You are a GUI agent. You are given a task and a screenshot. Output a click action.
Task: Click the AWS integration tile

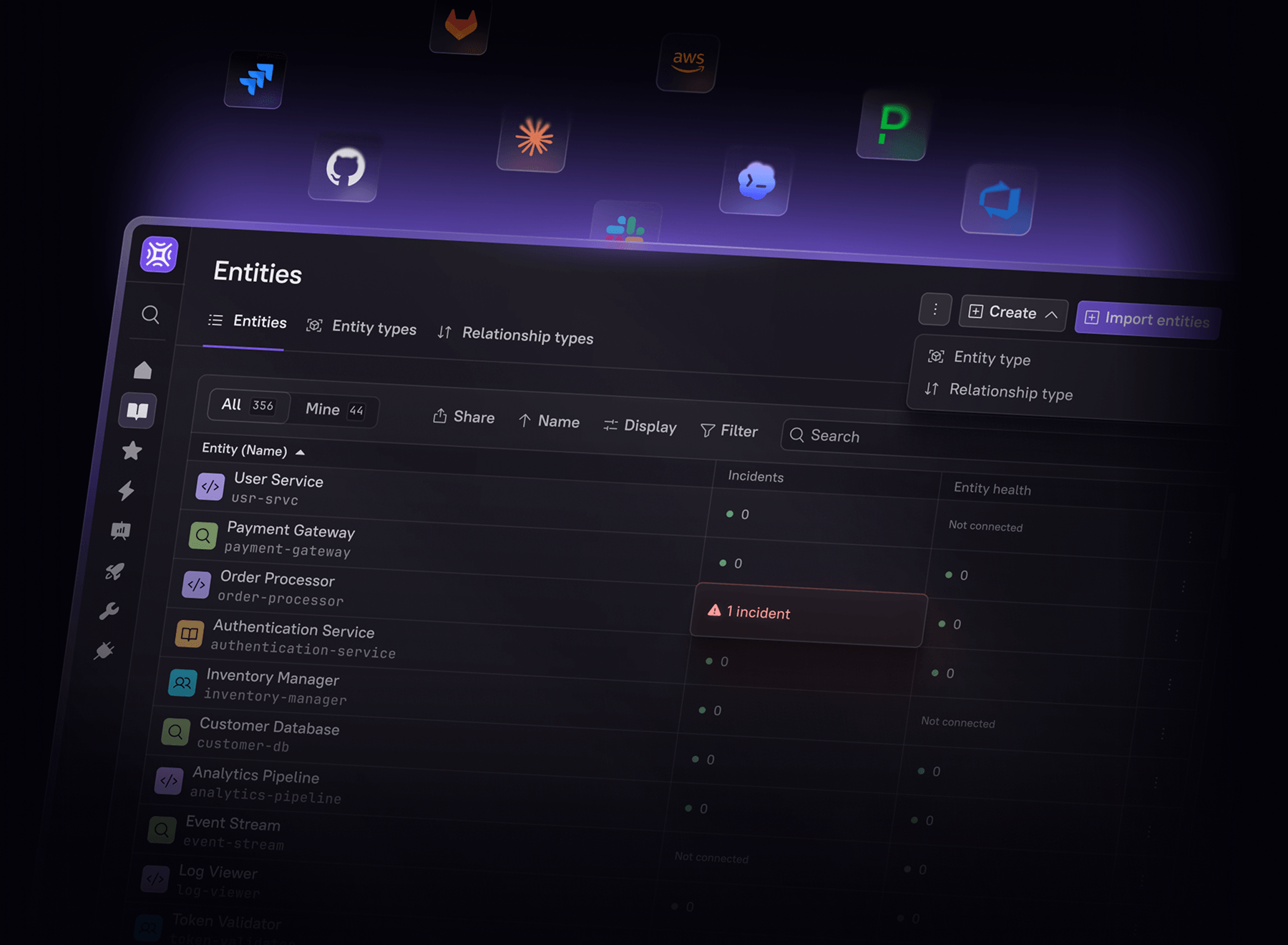[x=688, y=62]
